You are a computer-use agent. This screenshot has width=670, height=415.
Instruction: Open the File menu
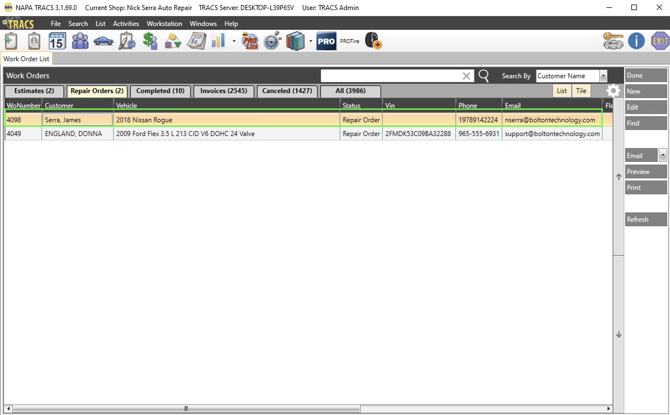56,24
